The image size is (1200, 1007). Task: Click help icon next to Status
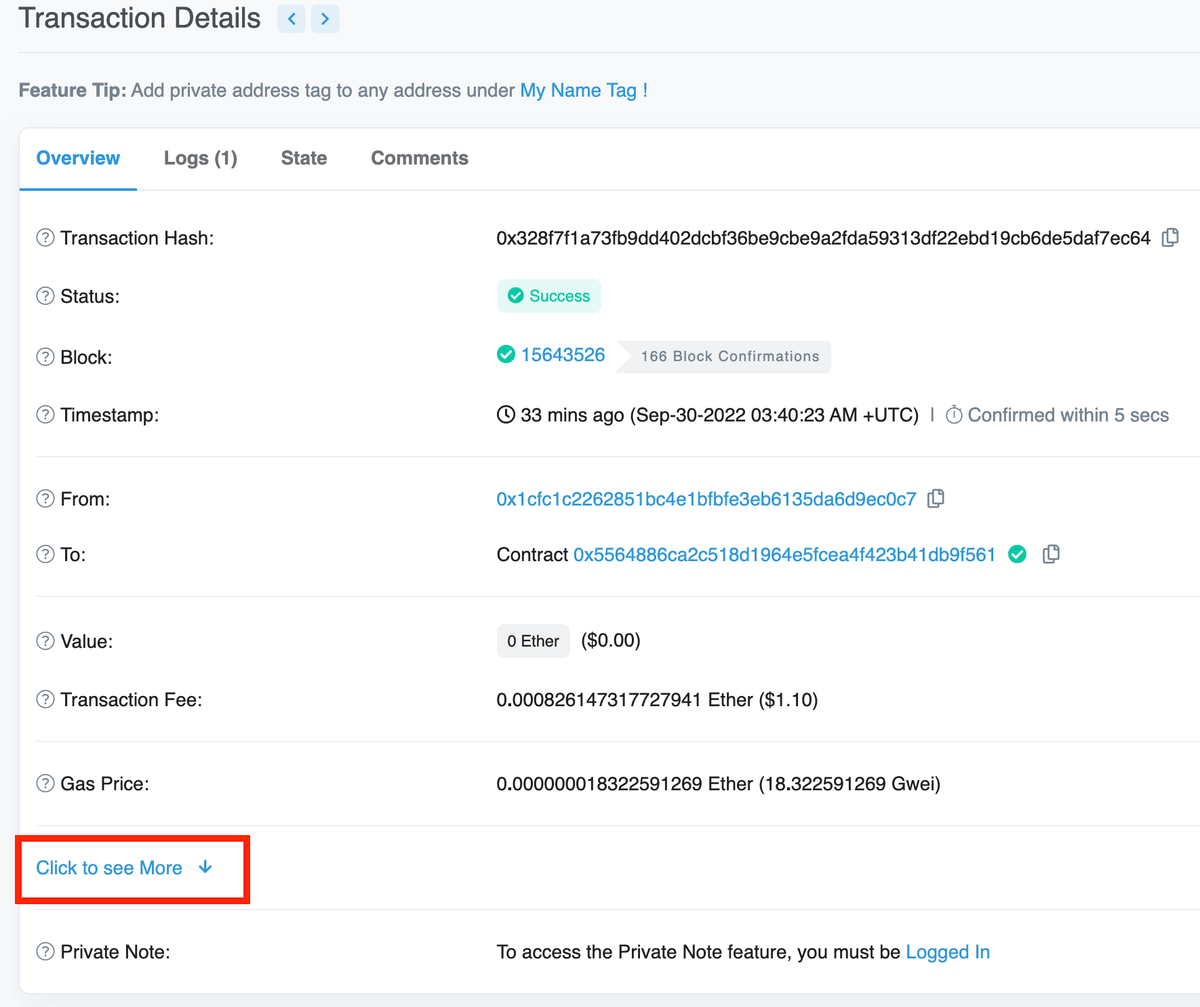(45, 297)
